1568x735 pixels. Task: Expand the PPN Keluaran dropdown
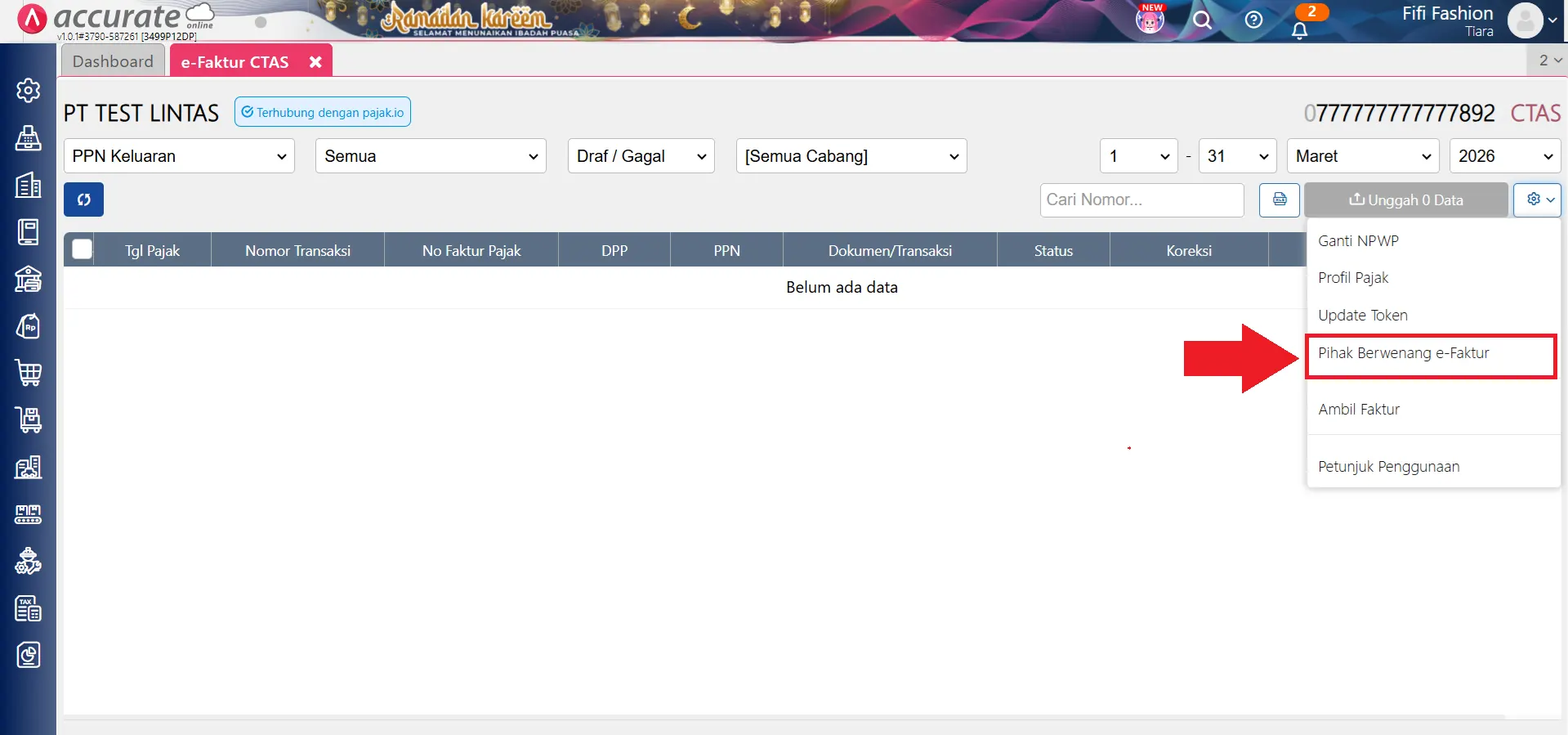[179, 156]
